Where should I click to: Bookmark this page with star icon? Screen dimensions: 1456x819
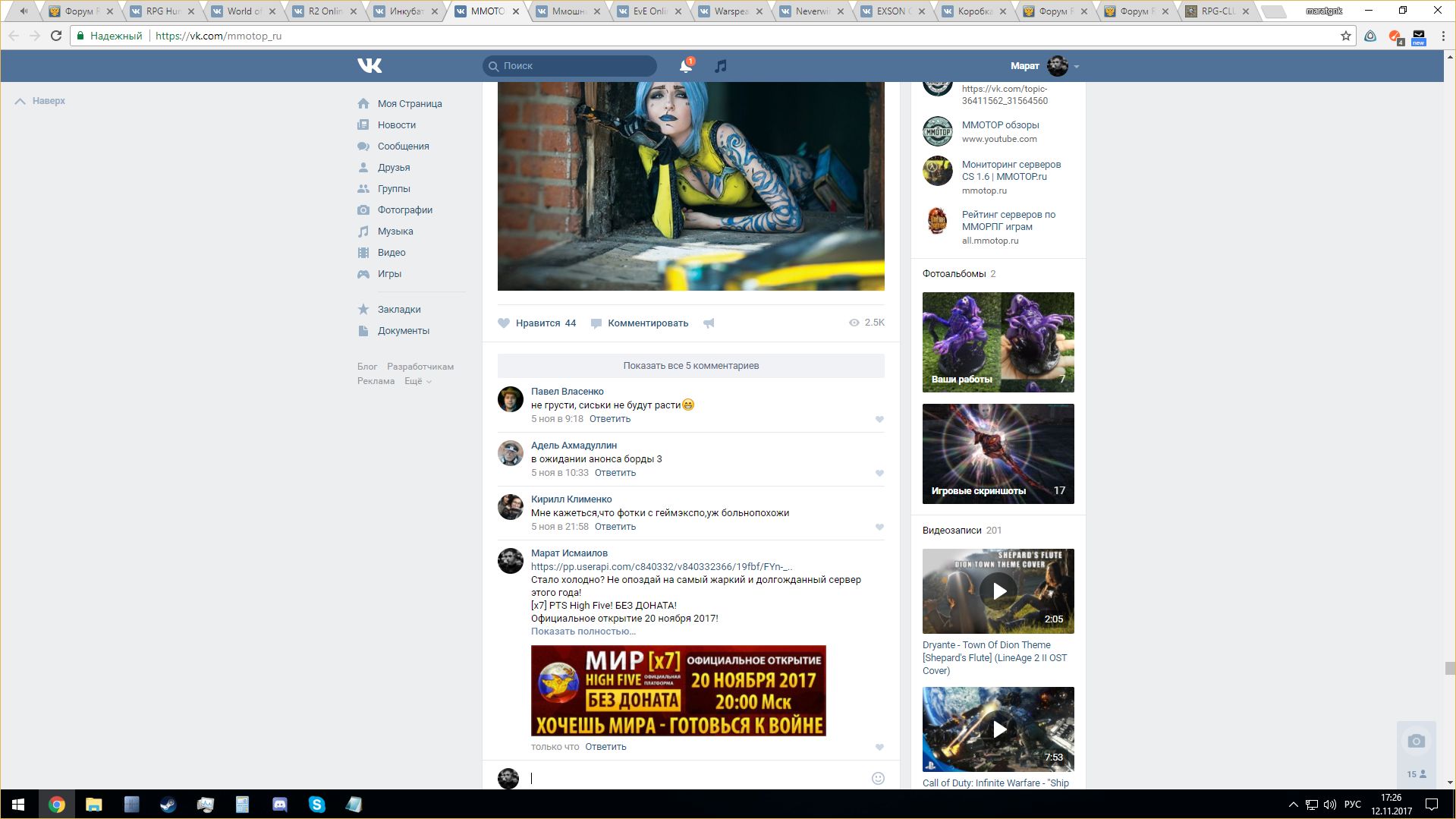click(x=1346, y=36)
